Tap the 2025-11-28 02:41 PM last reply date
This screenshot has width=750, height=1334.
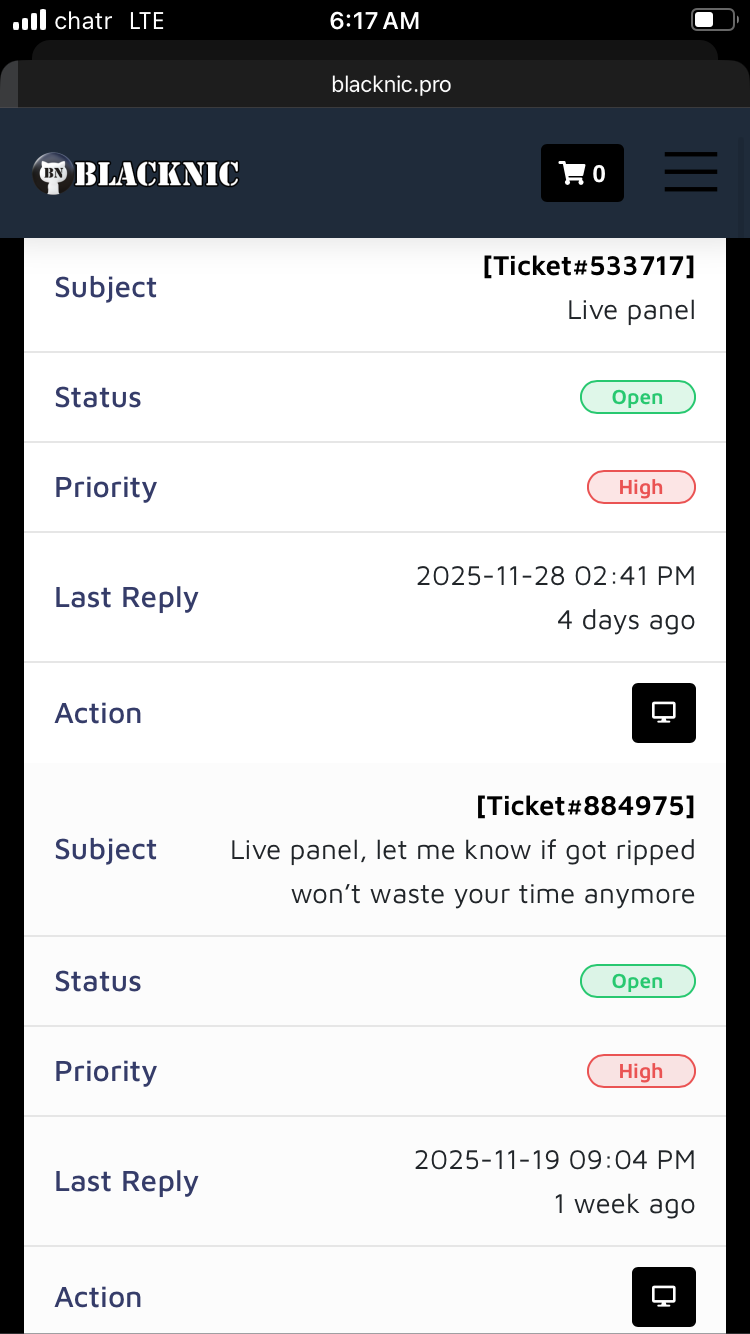tap(555, 576)
